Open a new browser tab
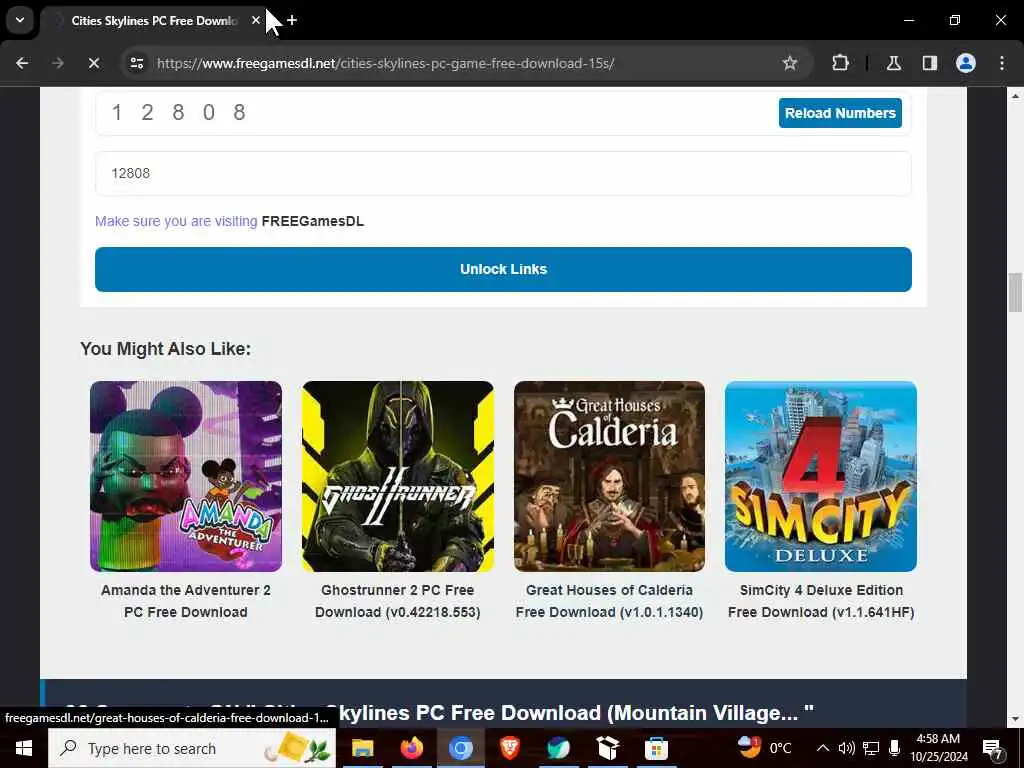Image resolution: width=1024 pixels, height=768 pixels. tap(292, 20)
